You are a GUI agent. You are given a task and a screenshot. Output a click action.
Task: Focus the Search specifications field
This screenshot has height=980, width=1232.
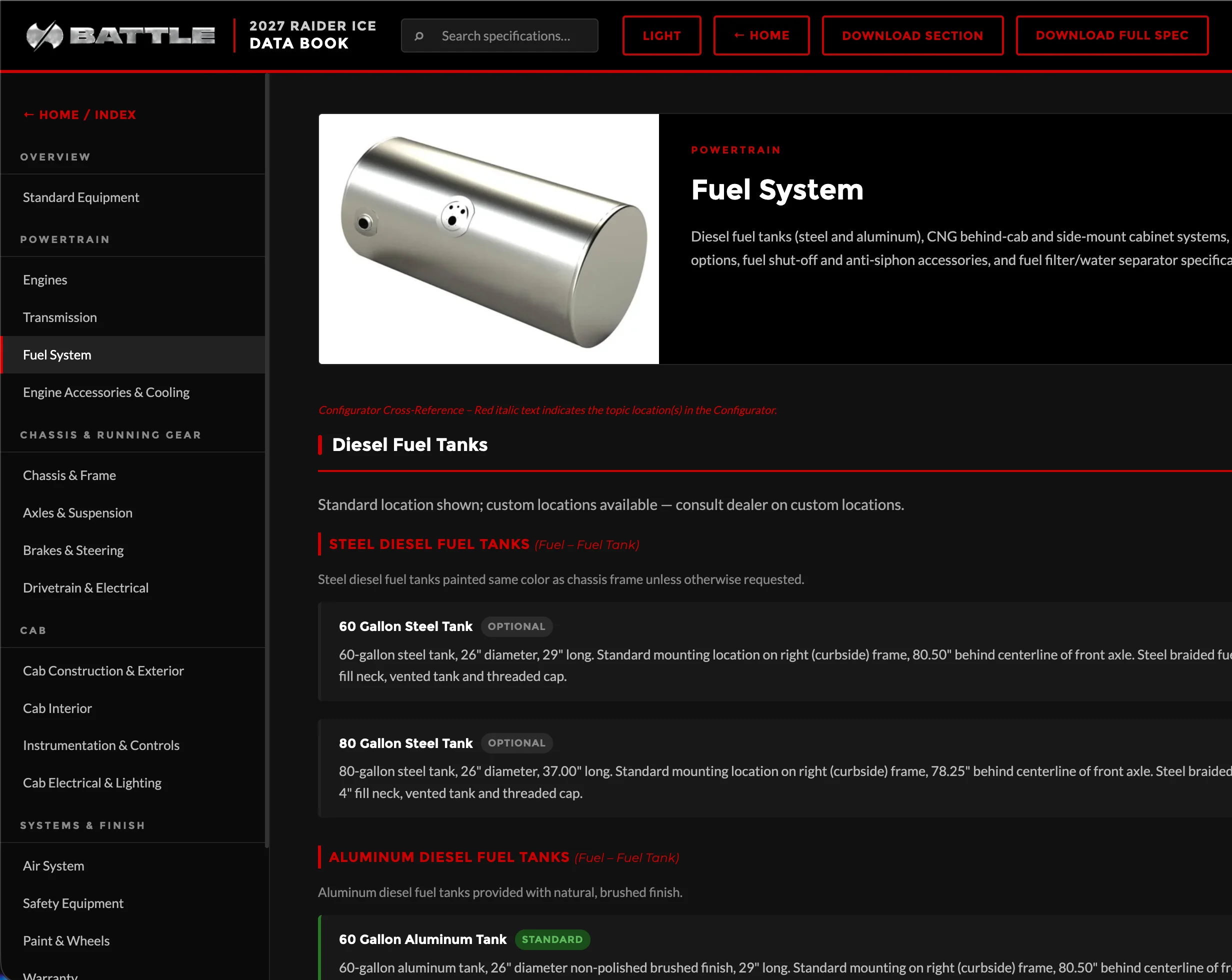click(x=499, y=36)
